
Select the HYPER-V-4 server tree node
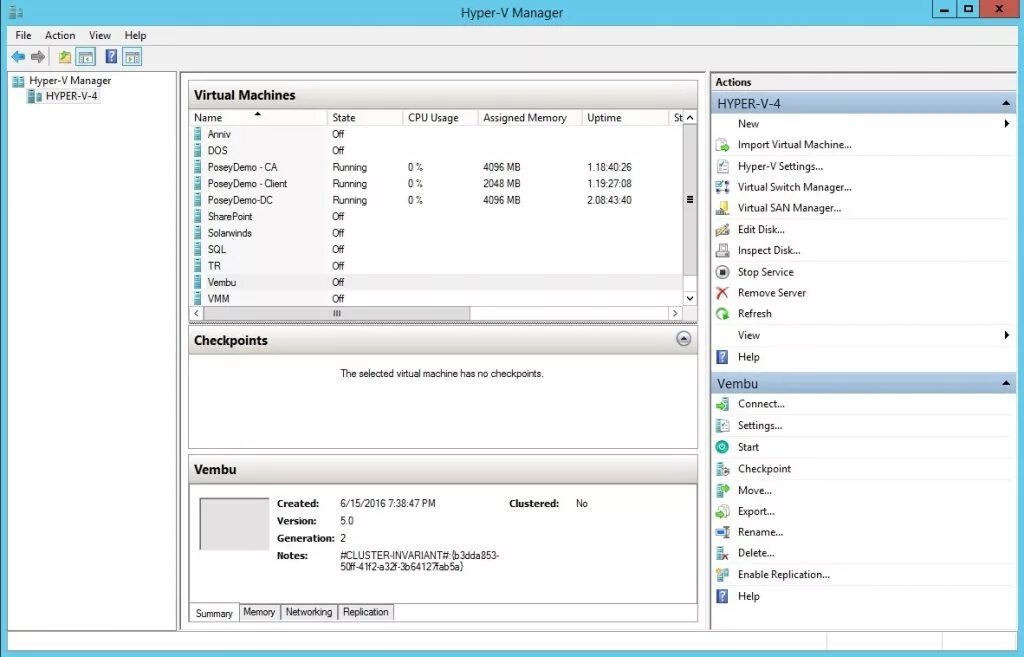[x=71, y=96]
